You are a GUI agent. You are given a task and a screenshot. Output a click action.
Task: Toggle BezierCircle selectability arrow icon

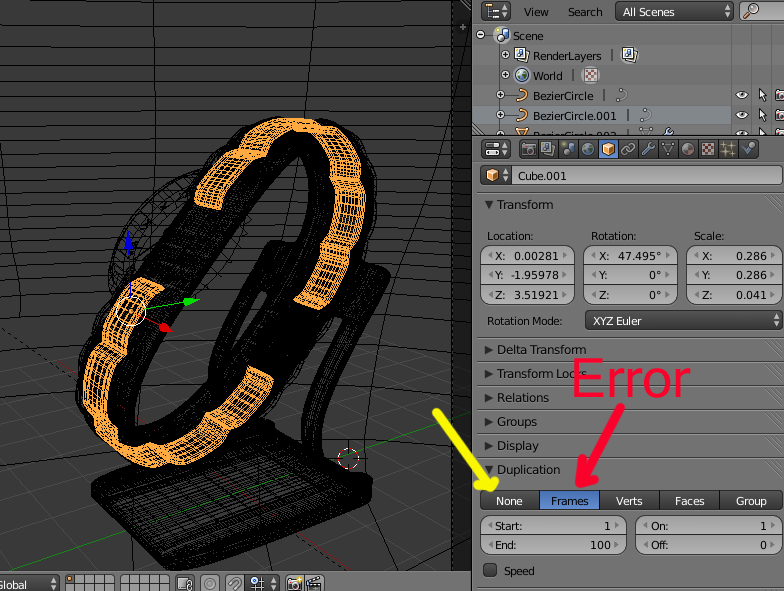pyautogui.click(x=762, y=95)
